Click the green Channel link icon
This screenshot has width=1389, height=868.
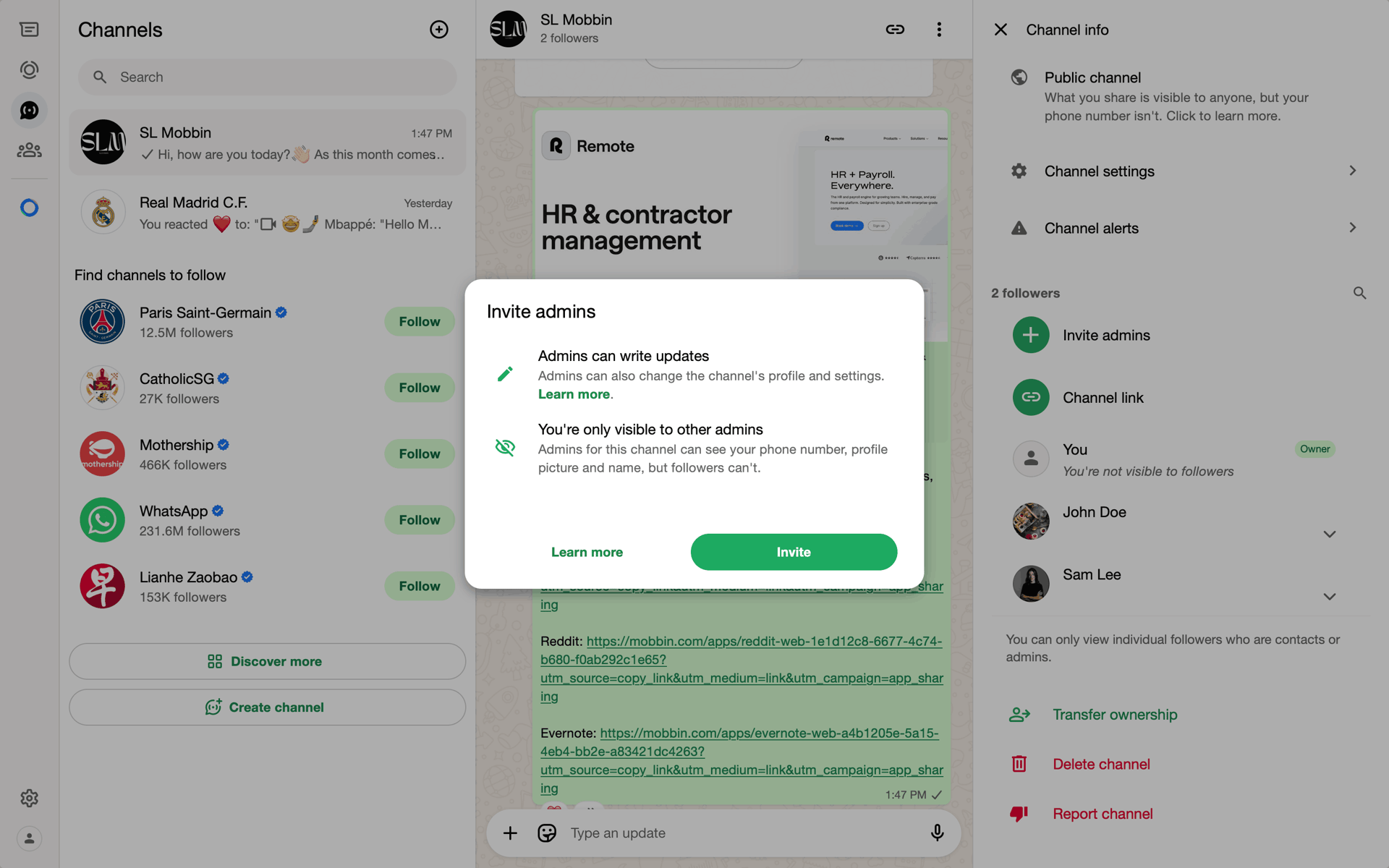click(1031, 397)
